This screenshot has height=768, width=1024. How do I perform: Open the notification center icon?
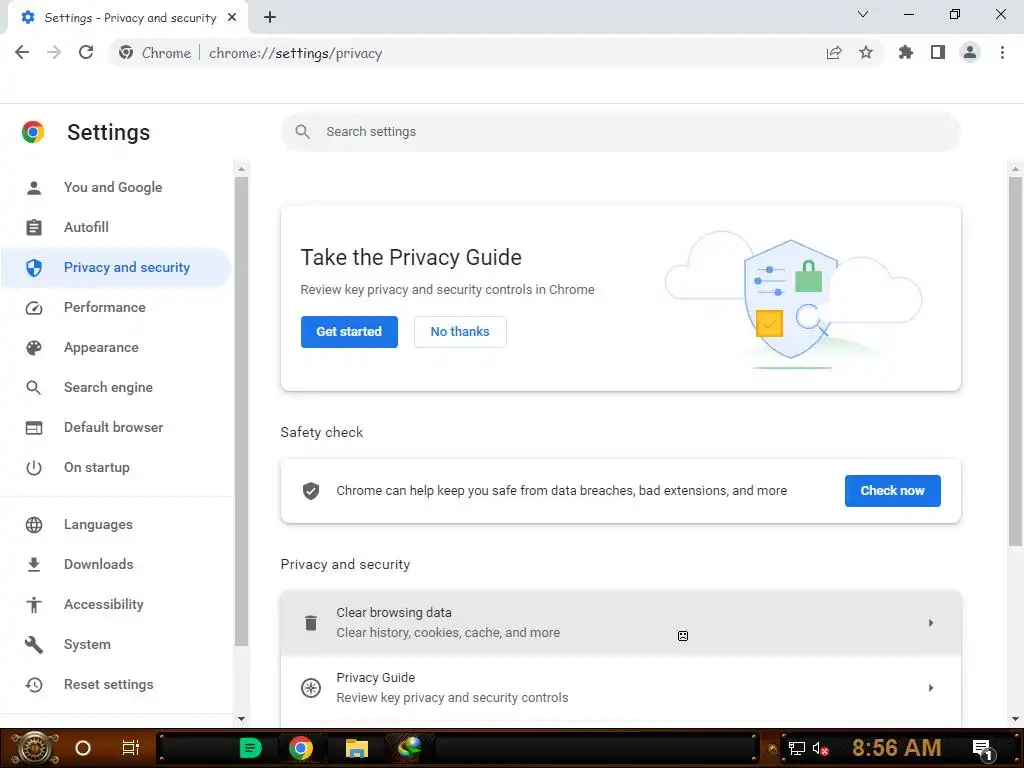984,749
